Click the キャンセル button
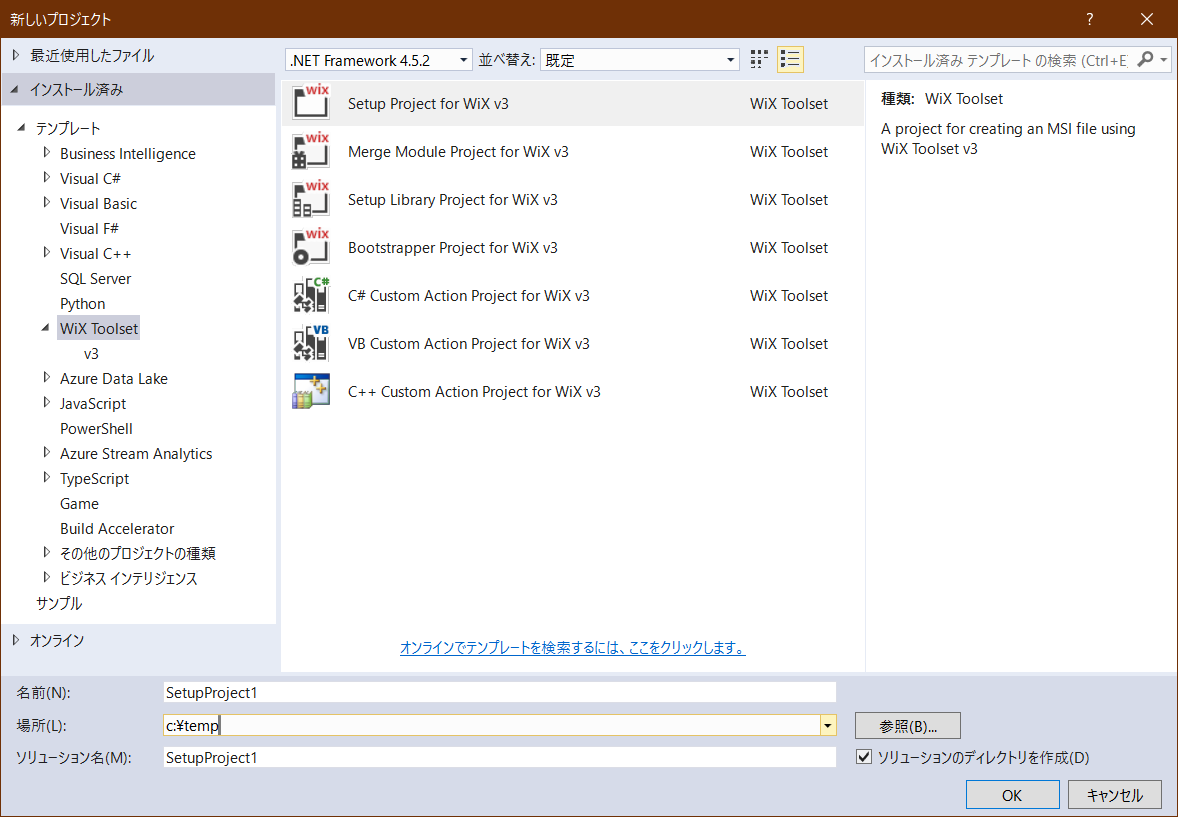This screenshot has width=1178, height=817. point(1115,795)
